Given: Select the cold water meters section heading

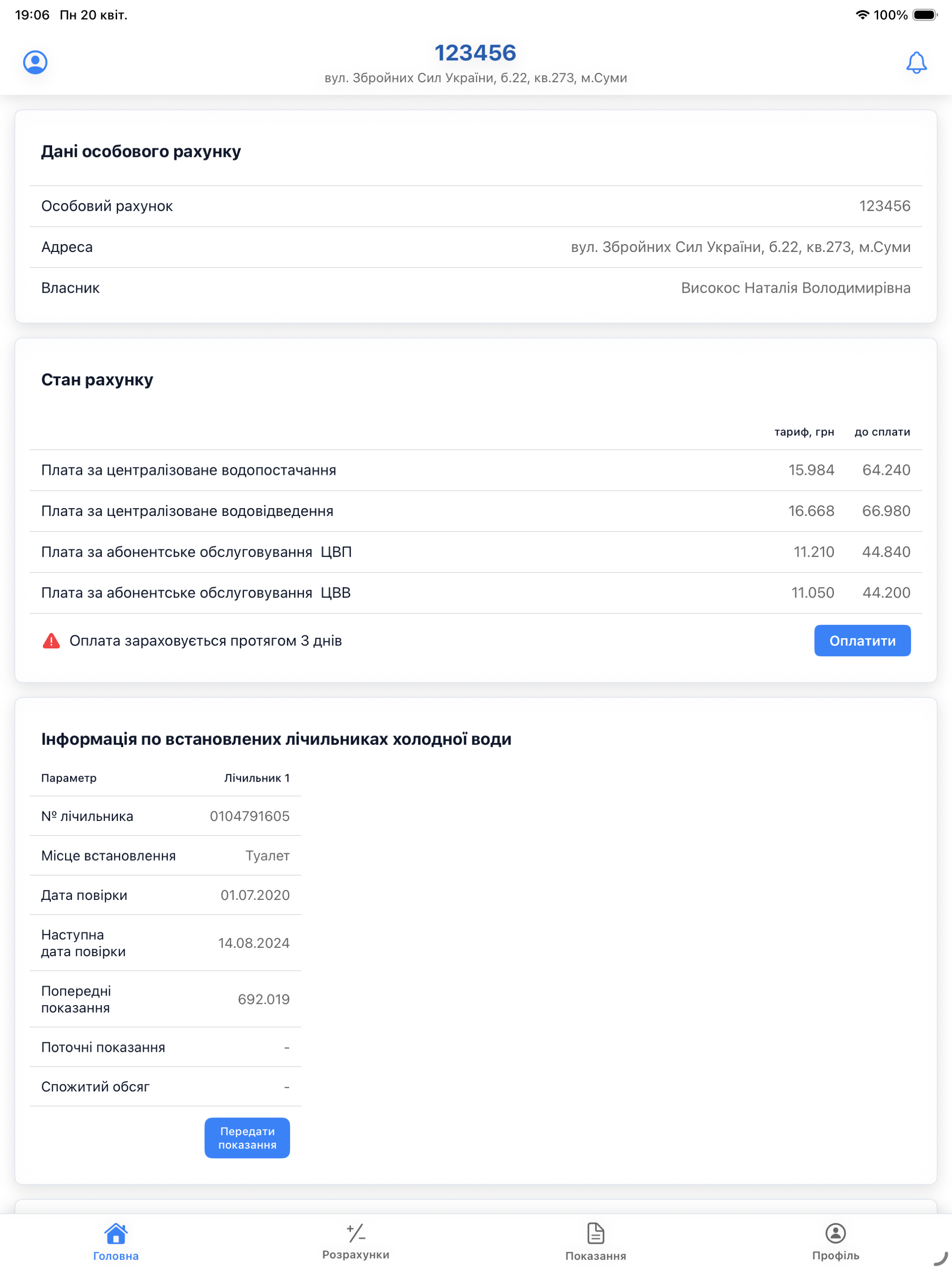Looking at the screenshot, I should (276, 739).
